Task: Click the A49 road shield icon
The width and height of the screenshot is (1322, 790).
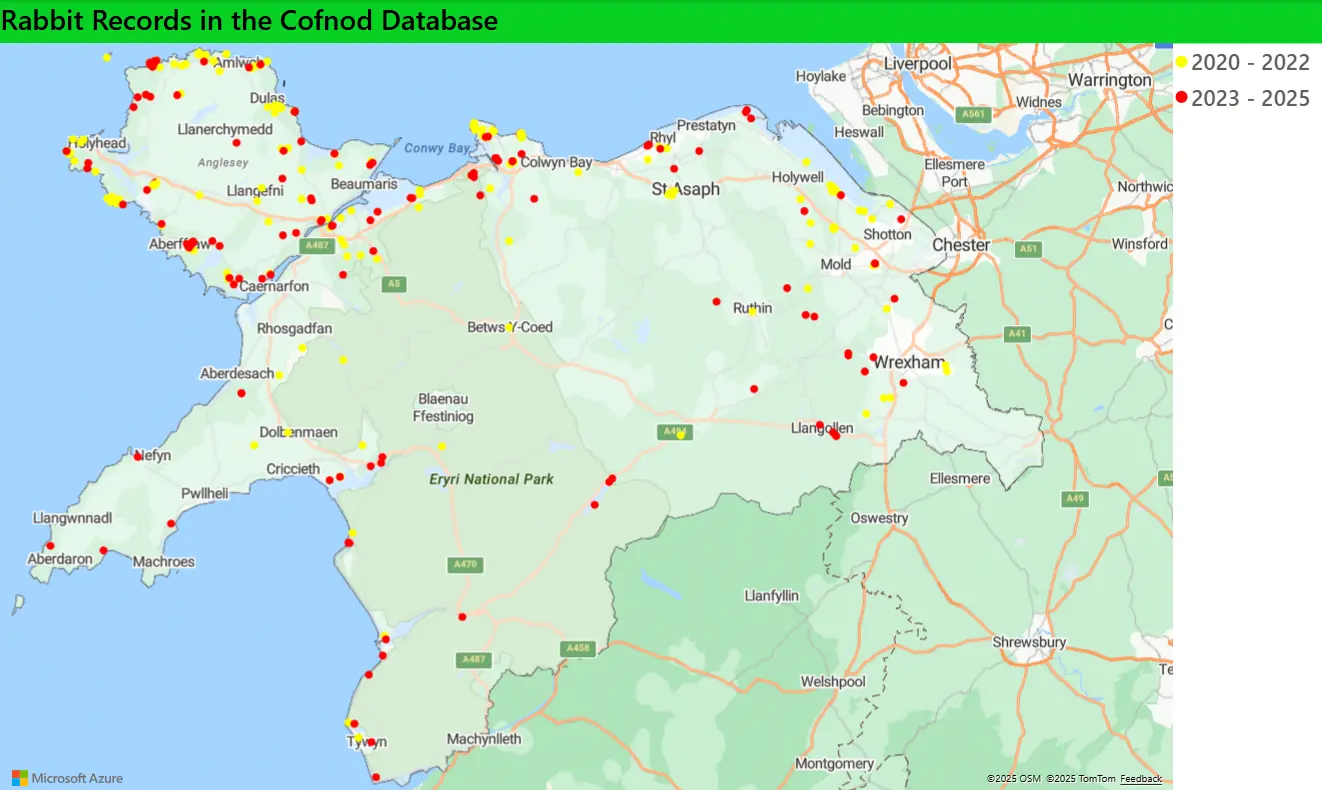Action: point(1075,498)
